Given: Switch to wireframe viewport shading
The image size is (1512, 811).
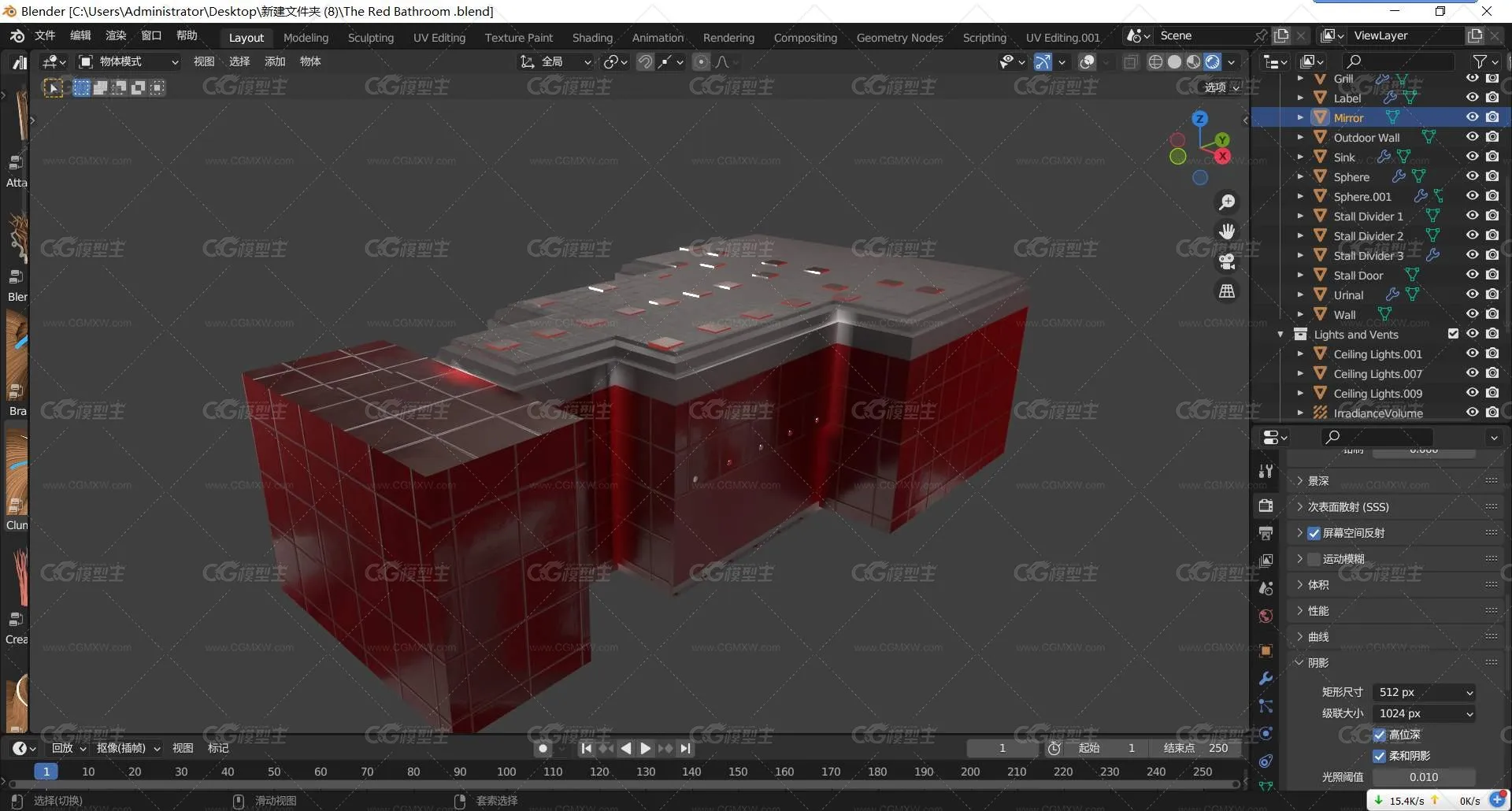Looking at the screenshot, I should point(1155,62).
